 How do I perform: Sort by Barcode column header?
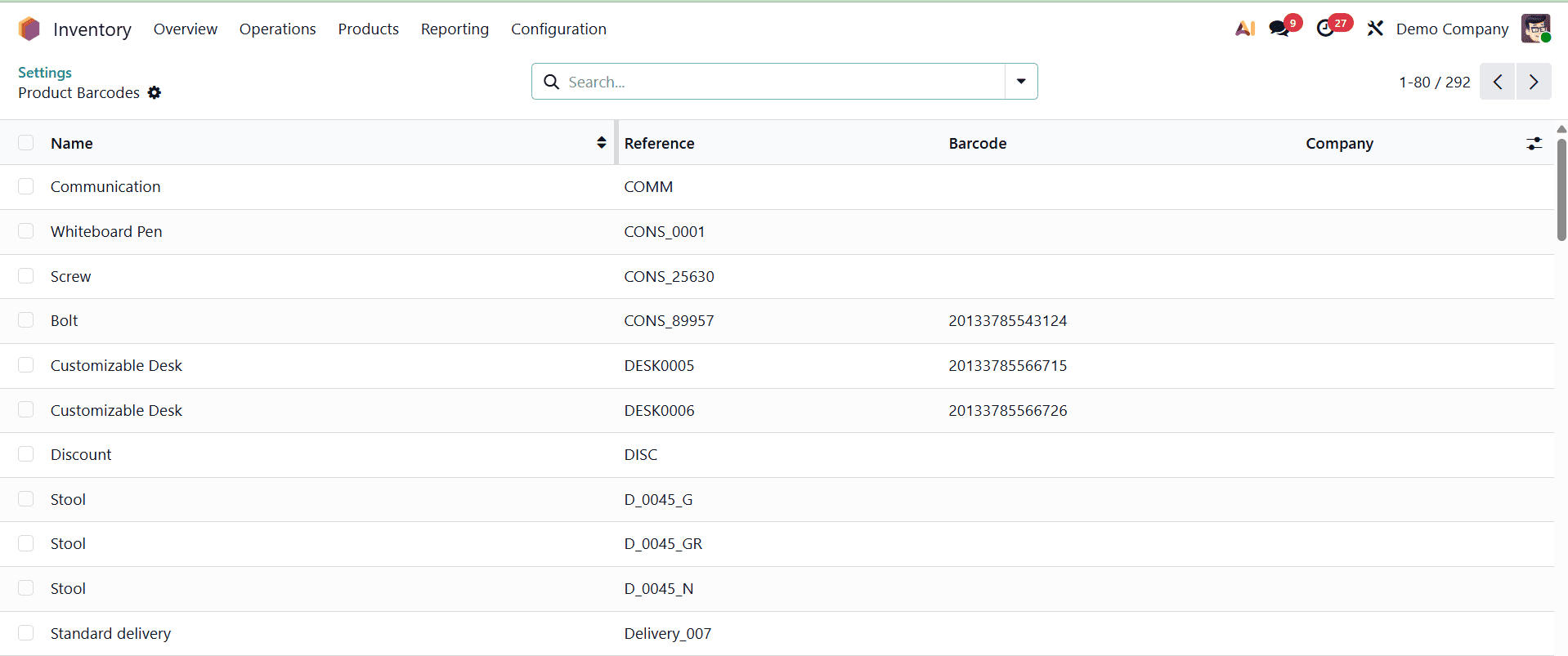click(x=978, y=143)
